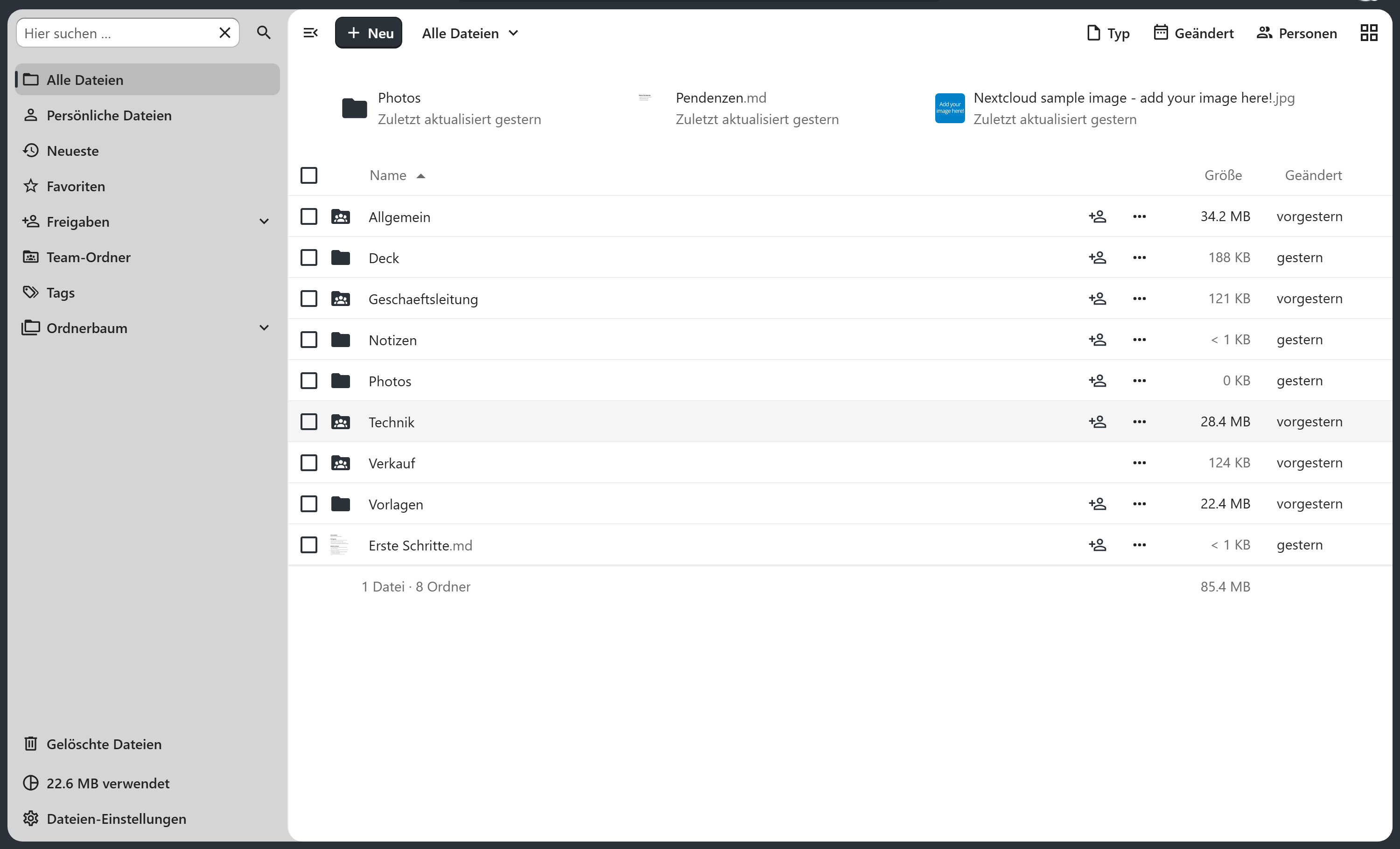
Task: Open the Nextcloud sample image thumbnail
Action: (949, 108)
